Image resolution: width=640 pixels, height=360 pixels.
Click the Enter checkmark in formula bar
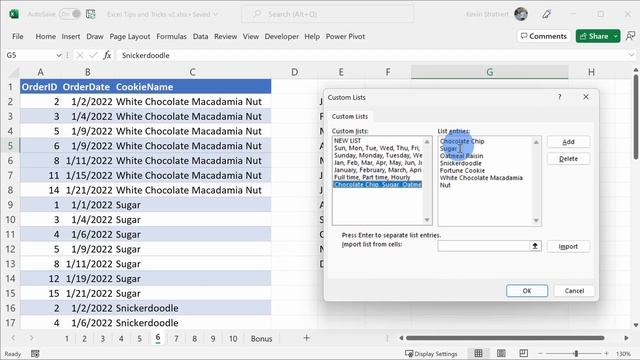pyautogui.click(x=93, y=55)
